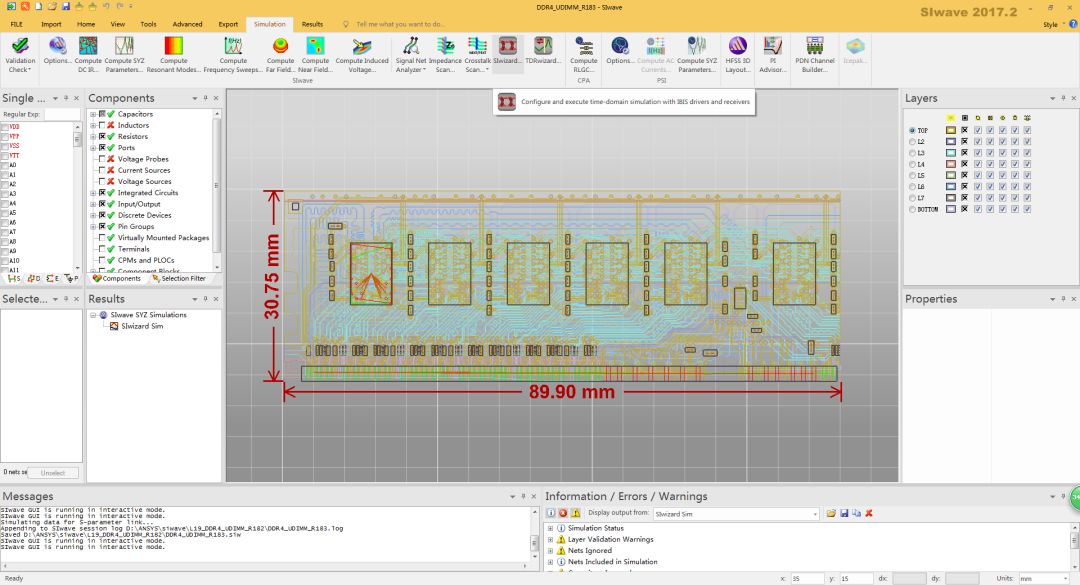Expand the Capacitors tree node
The image size is (1080, 585).
(x=93, y=114)
